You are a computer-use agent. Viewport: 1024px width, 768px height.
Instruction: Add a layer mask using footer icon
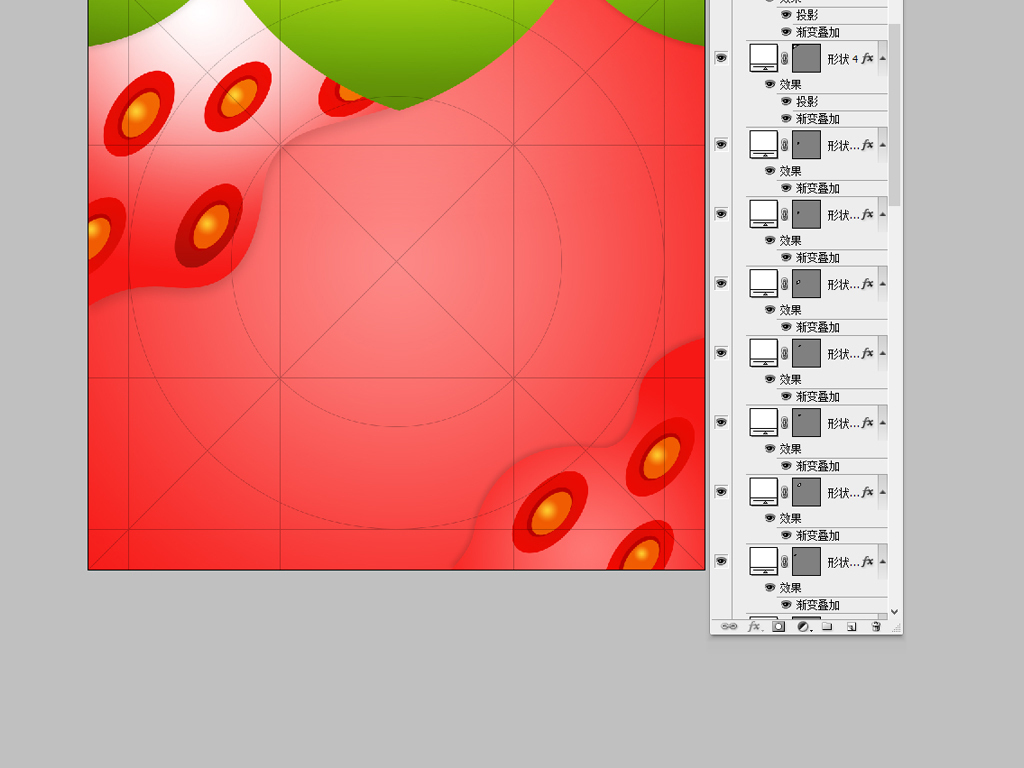pyautogui.click(x=778, y=626)
